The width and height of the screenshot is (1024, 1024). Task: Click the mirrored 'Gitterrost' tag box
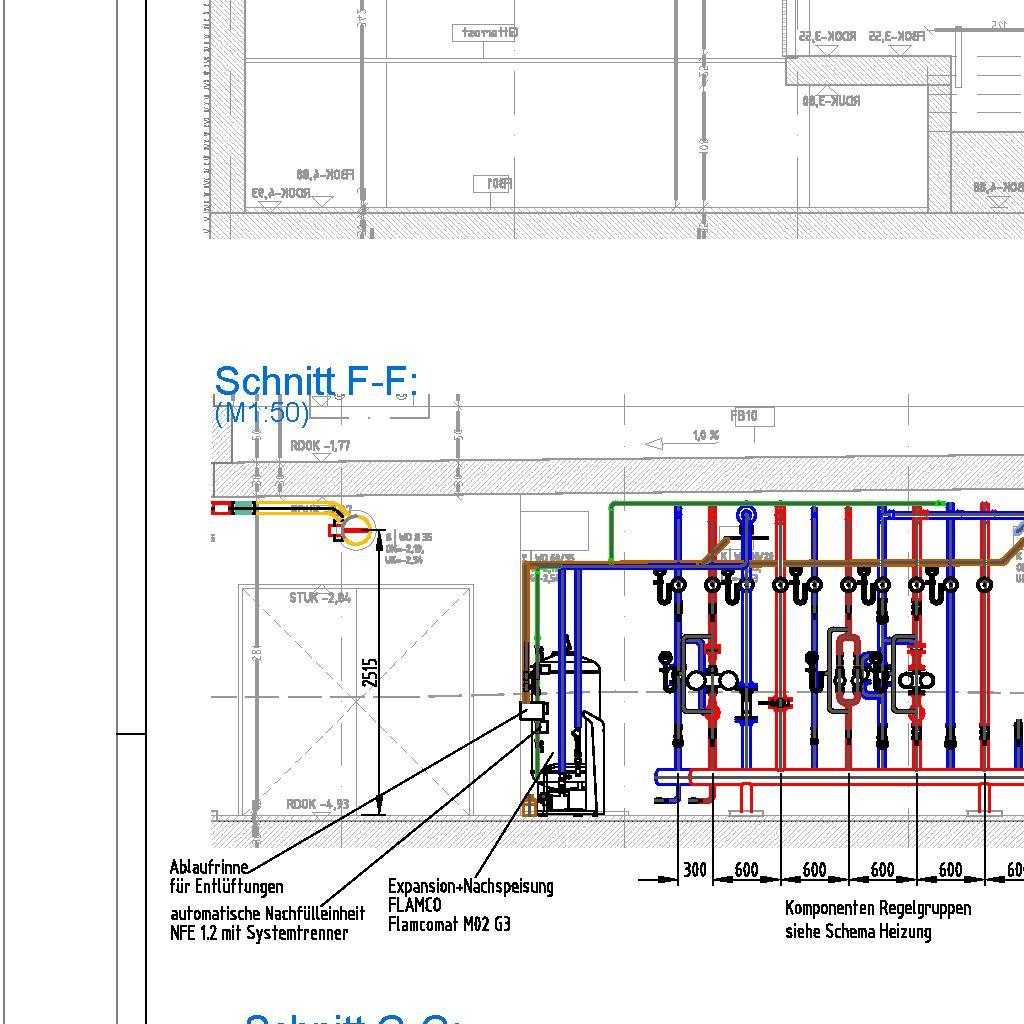point(484,33)
